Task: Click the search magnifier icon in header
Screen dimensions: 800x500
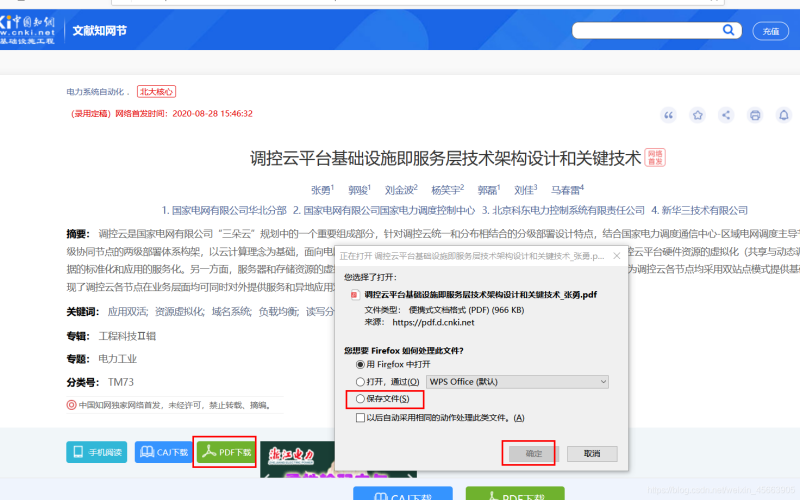Action: (728, 30)
